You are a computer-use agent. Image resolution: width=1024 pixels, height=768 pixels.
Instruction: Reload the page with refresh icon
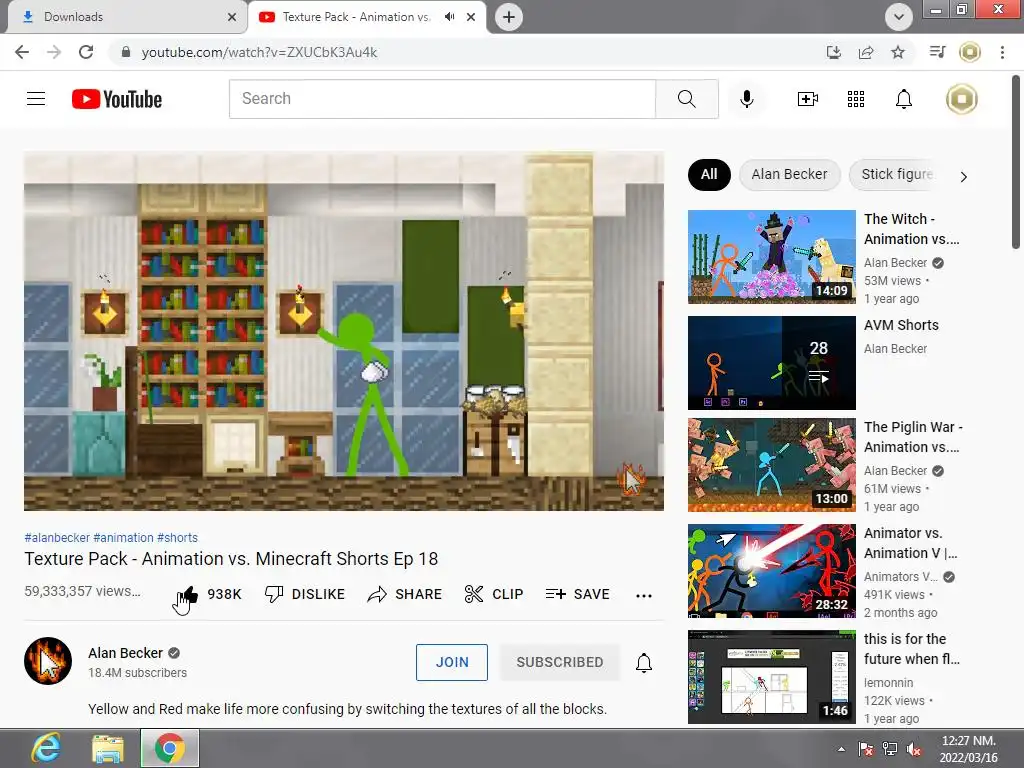86,52
